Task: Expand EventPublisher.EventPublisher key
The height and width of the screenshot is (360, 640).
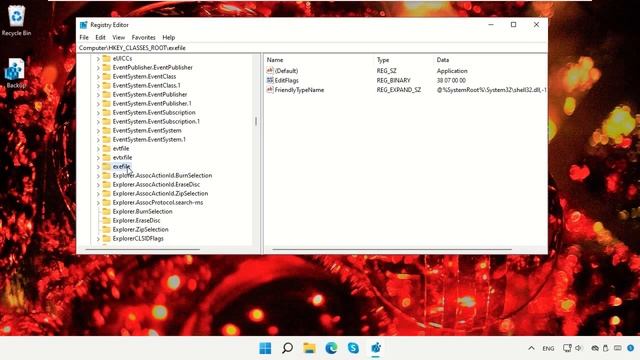Action: pyautogui.click(x=98, y=67)
